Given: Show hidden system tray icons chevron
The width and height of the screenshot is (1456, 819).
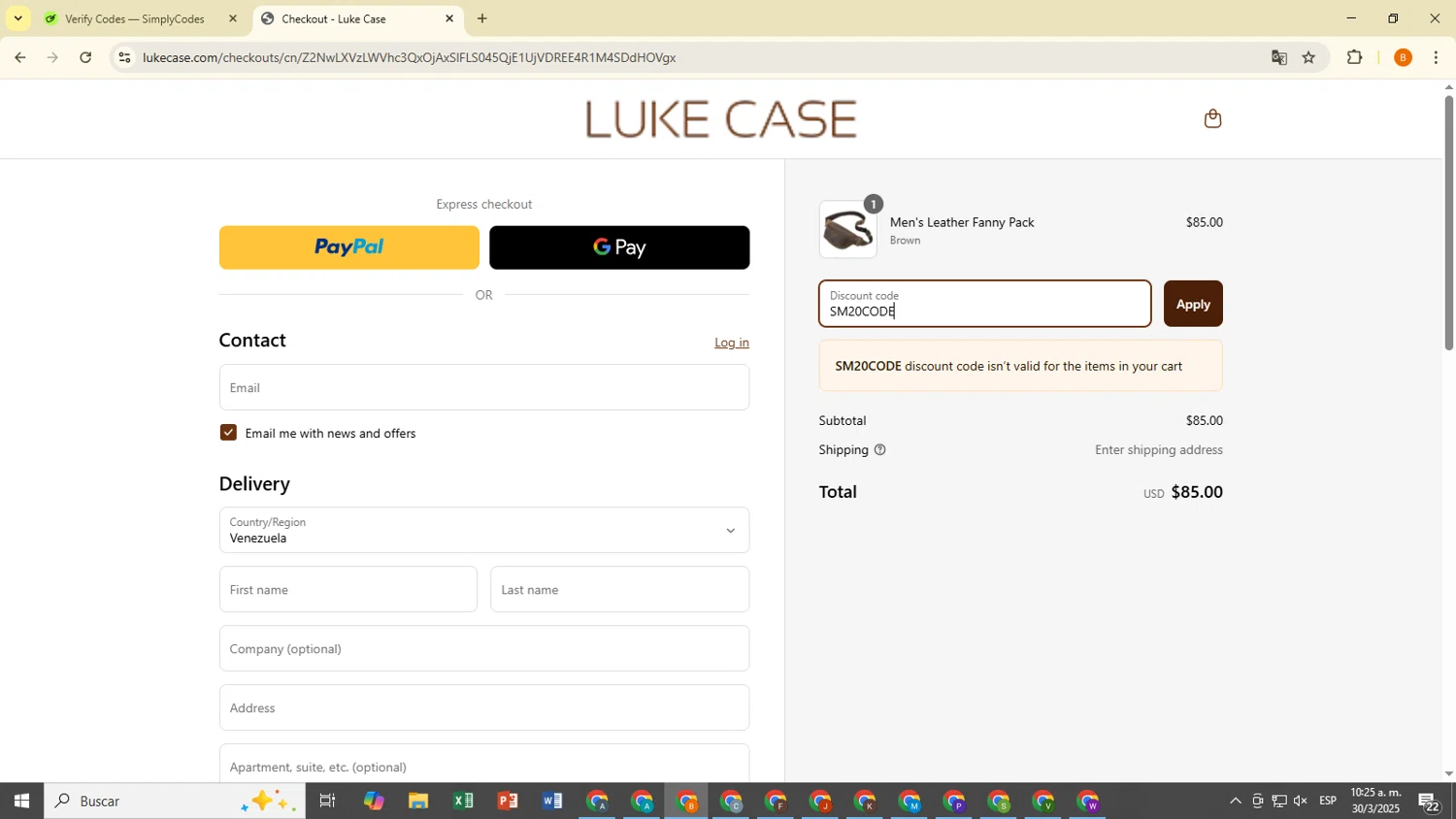Looking at the screenshot, I should click(1235, 802).
